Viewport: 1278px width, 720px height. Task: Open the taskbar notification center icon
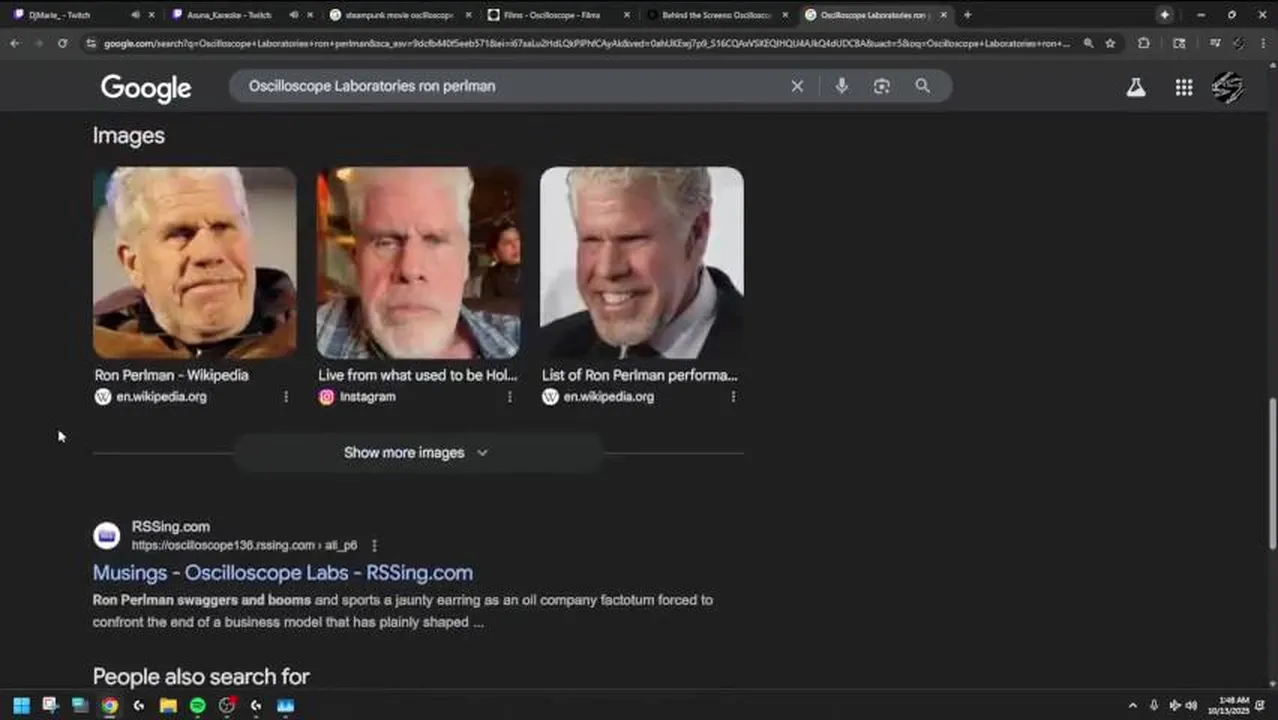[x=1261, y=706]
